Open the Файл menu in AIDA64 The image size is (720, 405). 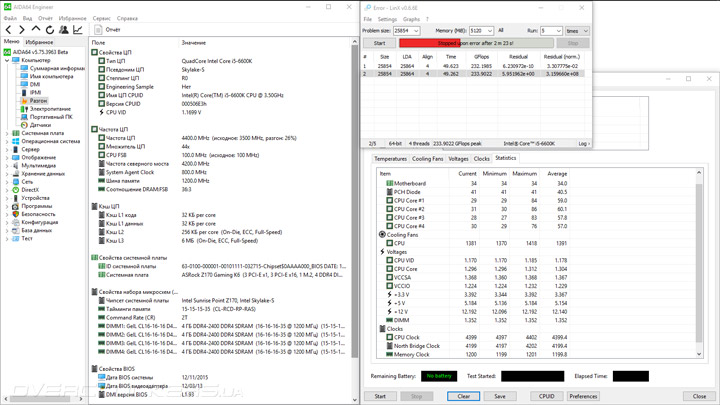click(10, 18)
